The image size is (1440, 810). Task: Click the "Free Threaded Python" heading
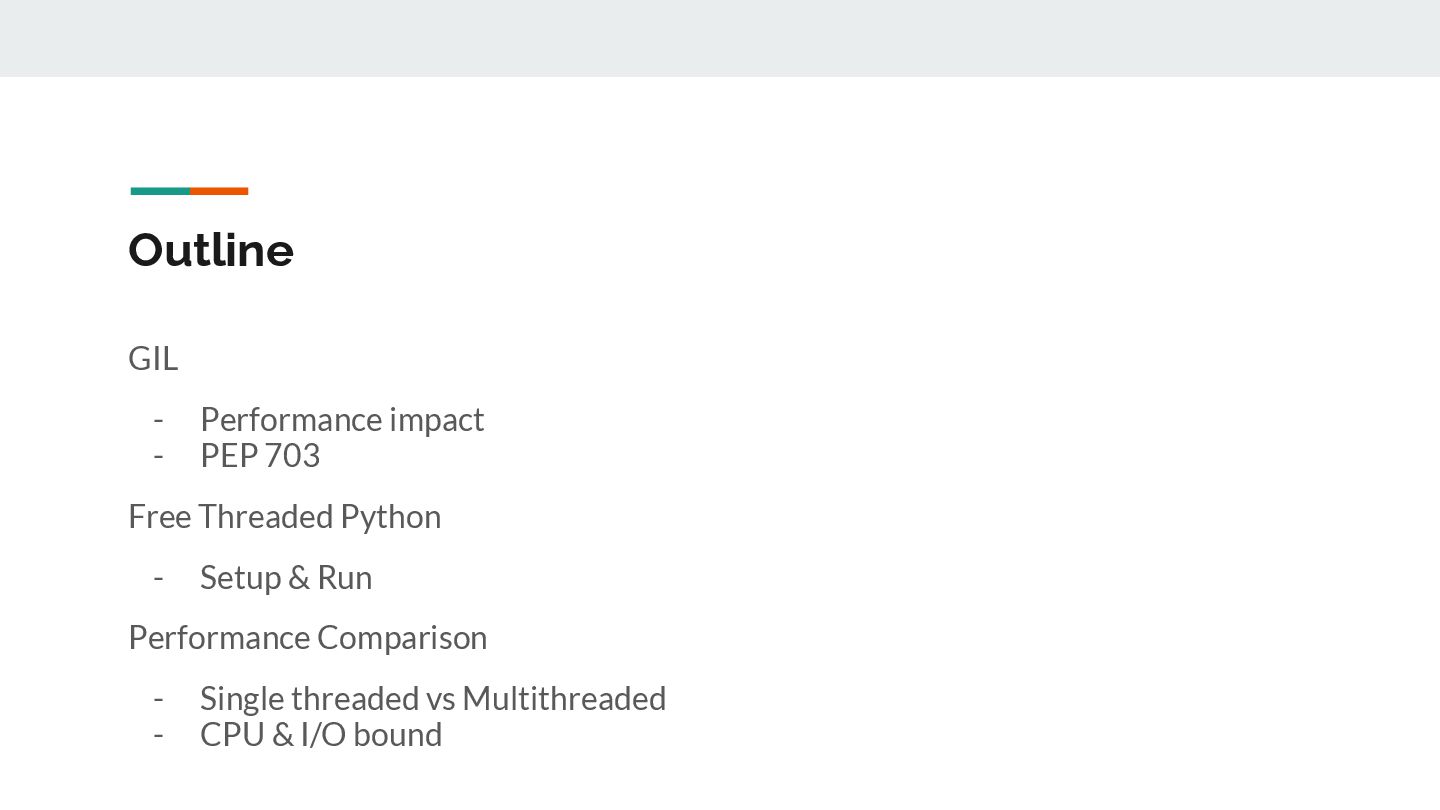click(x=284, y=516)
